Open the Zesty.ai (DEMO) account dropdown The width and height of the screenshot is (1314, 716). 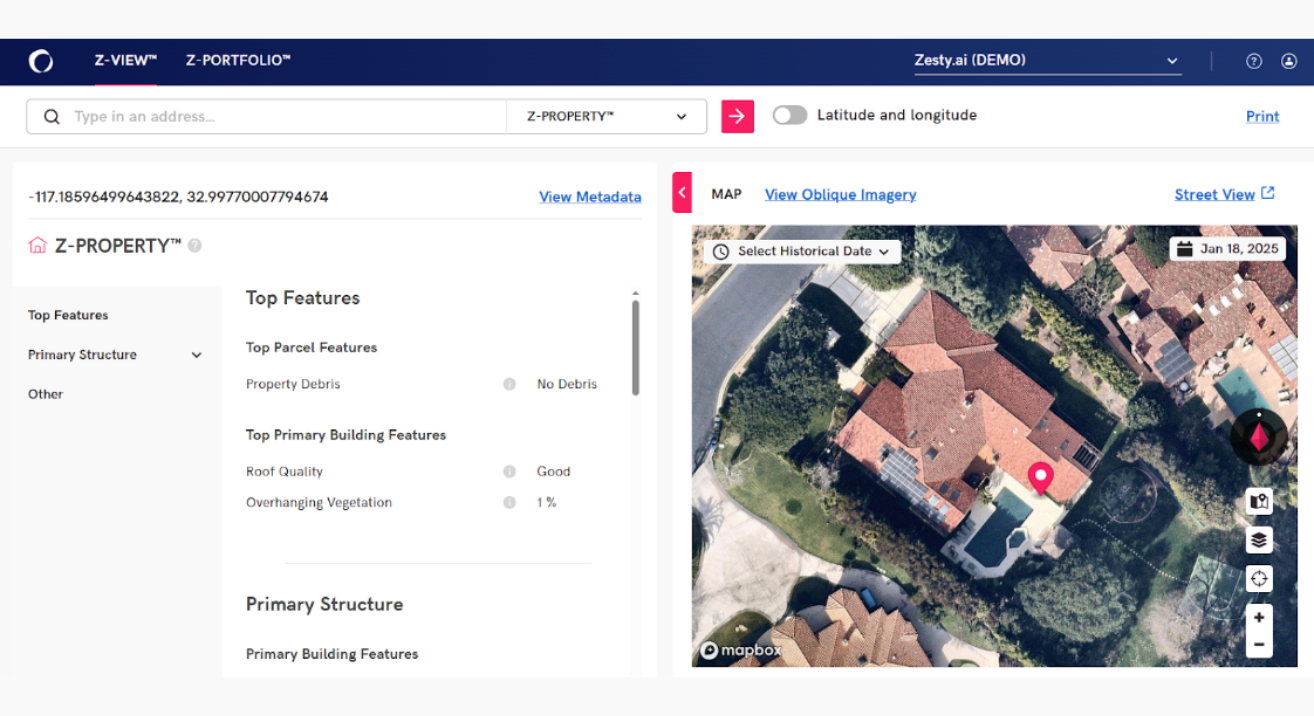[x=1047, y=61]
